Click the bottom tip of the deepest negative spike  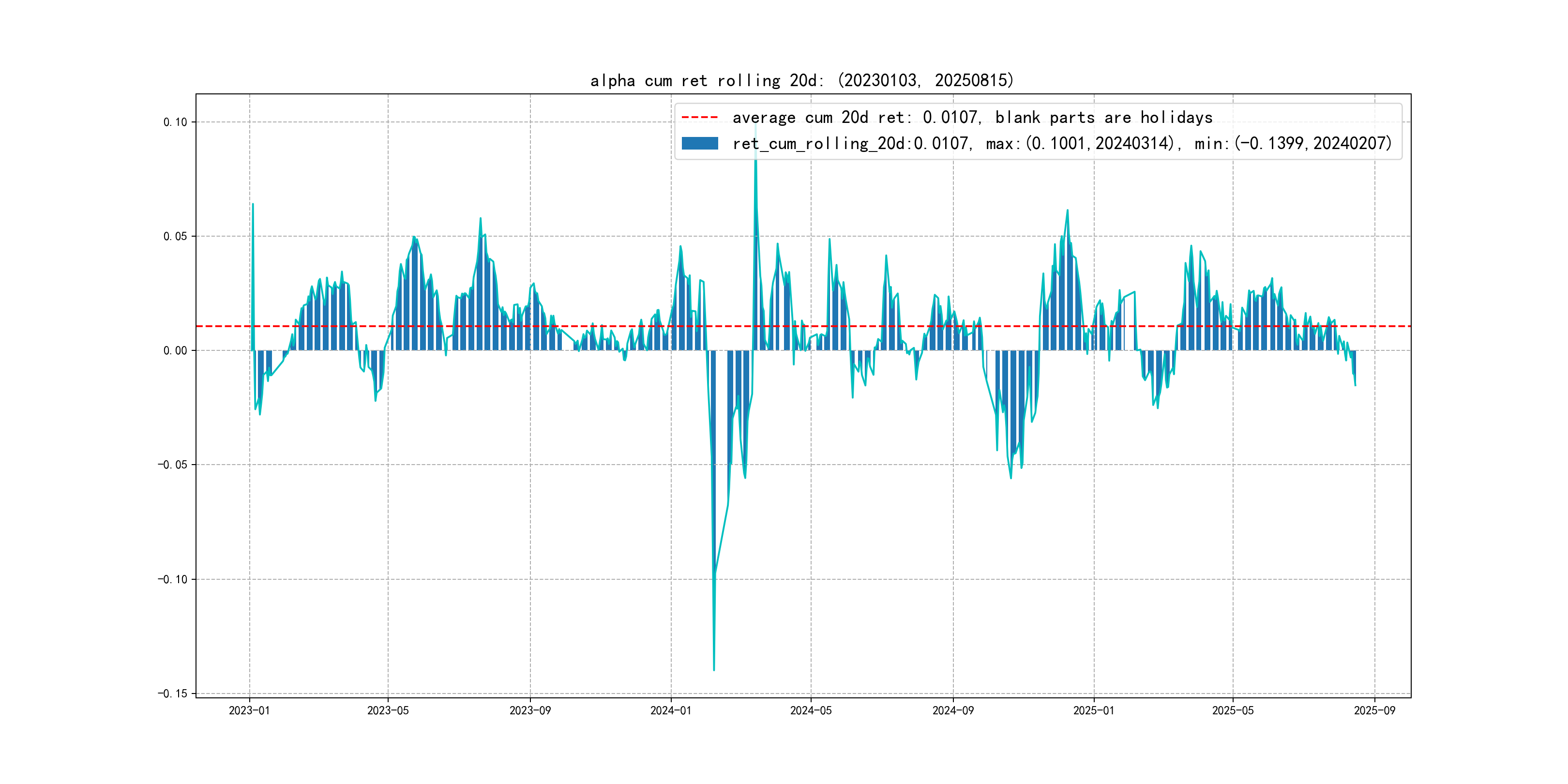tap(714, 670)
